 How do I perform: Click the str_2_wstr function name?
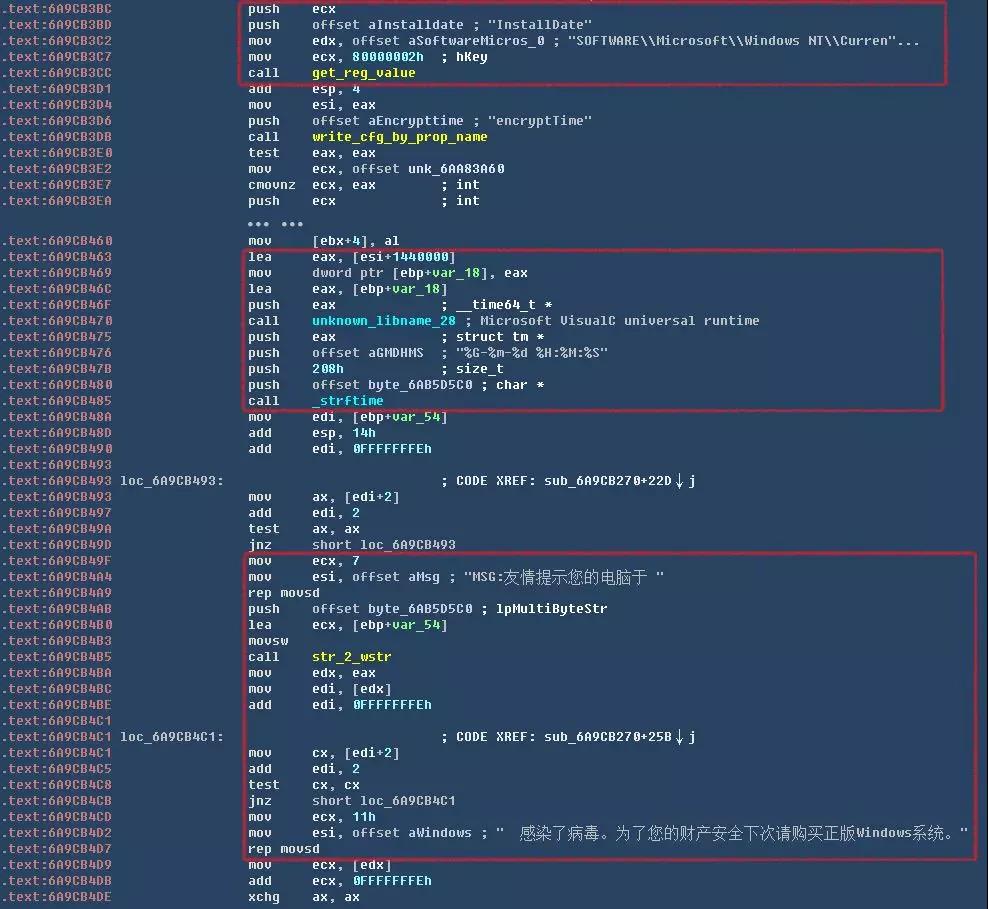click(352, 657)
